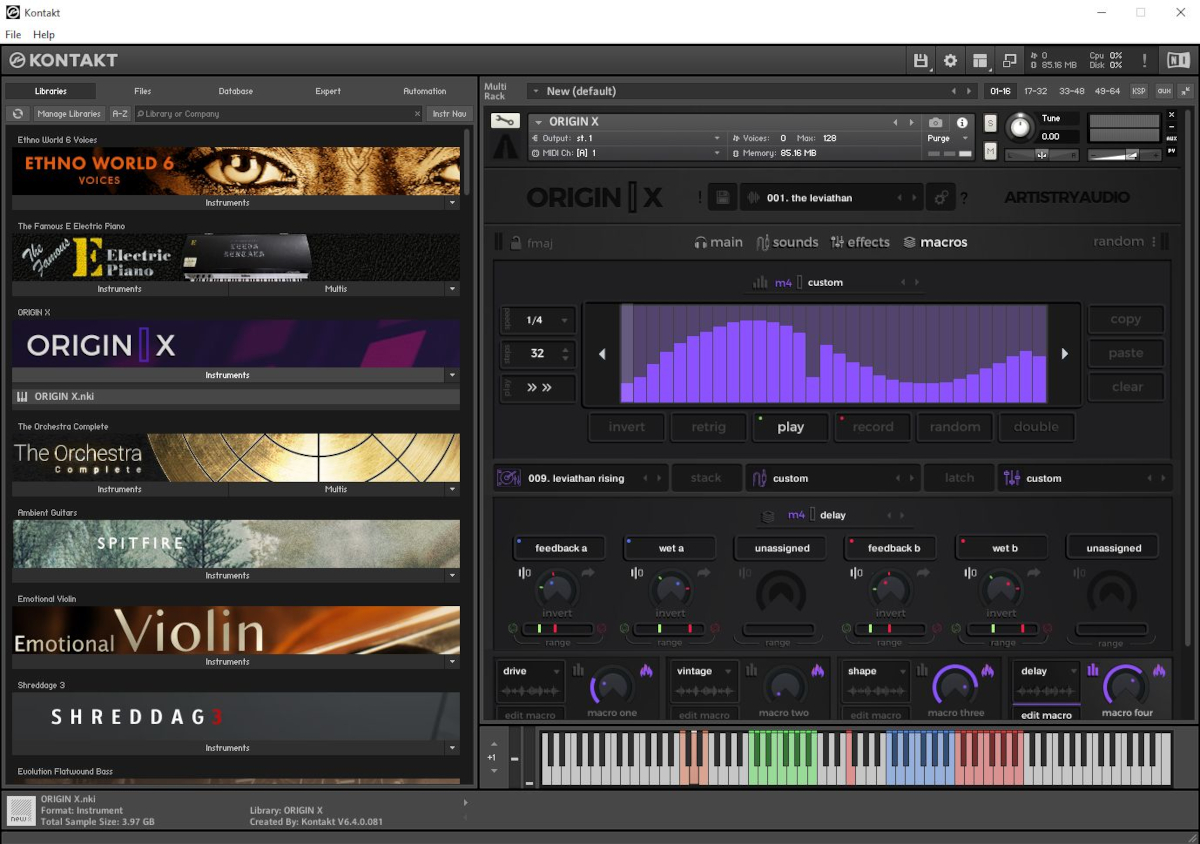Click the link arrow icon above feedback a knob

coord(587,573)
